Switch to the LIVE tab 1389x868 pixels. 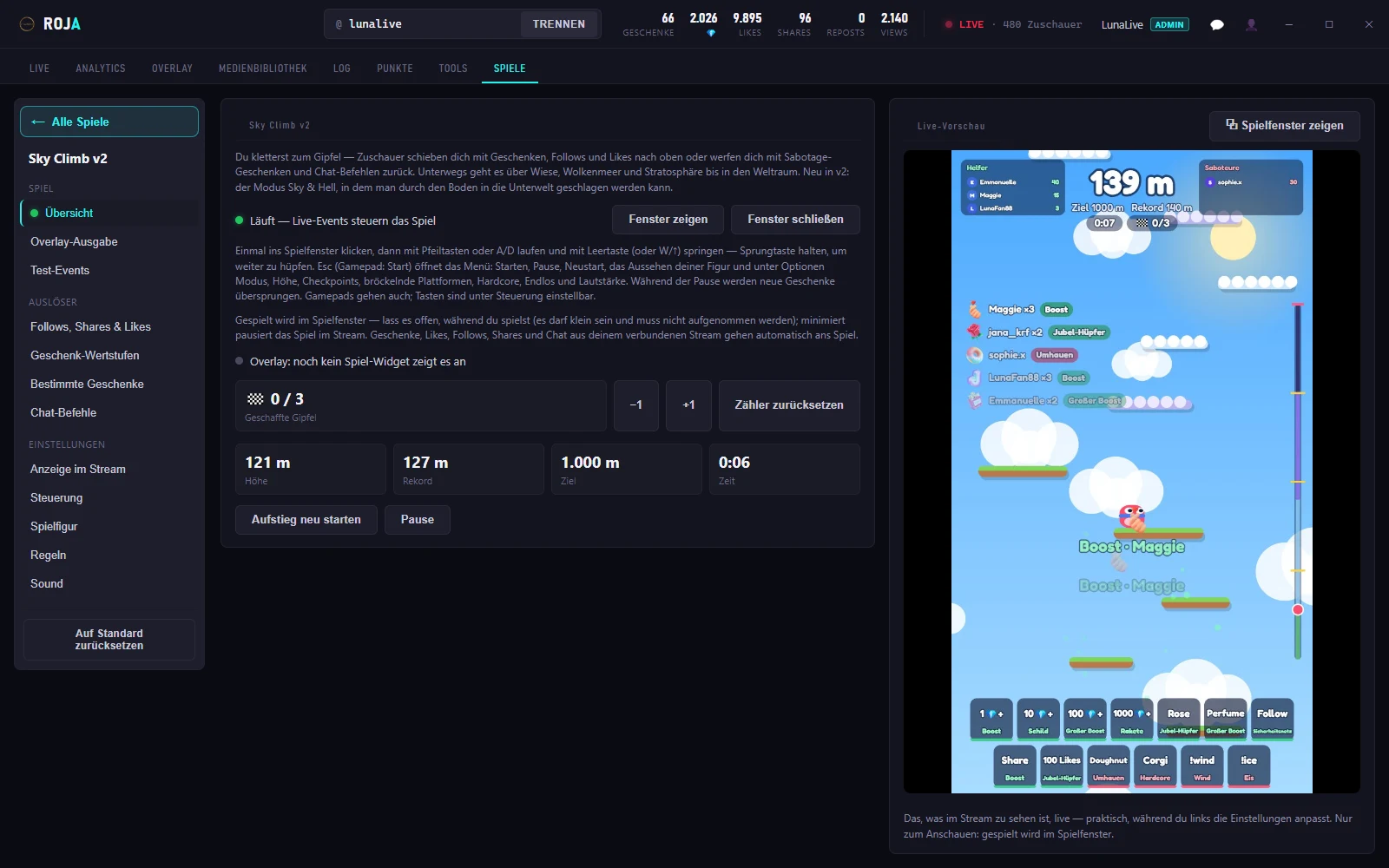(x=39, y=69)
